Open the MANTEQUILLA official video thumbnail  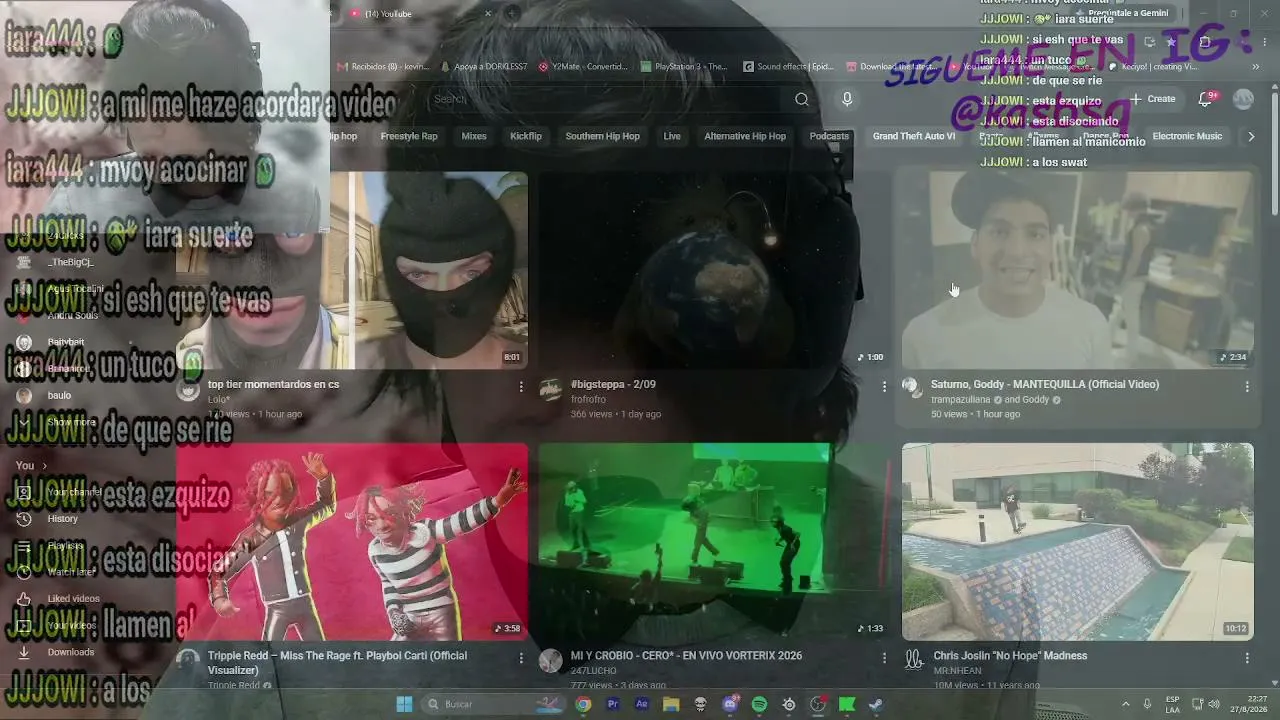[x=1077, y=270]
